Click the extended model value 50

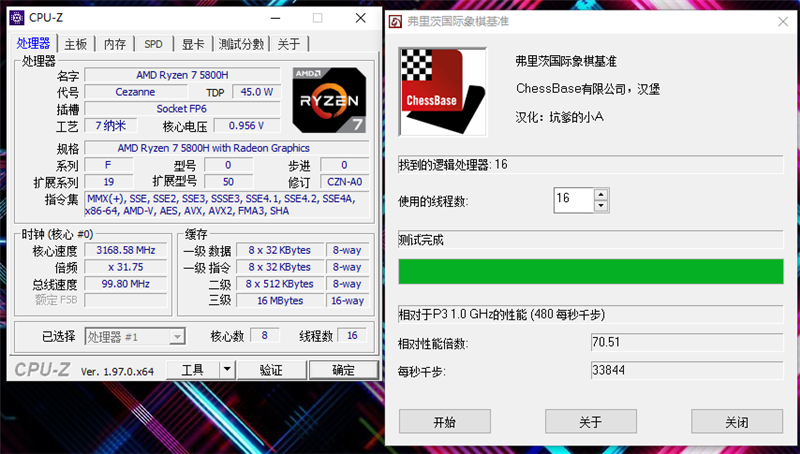coord(228,182)
